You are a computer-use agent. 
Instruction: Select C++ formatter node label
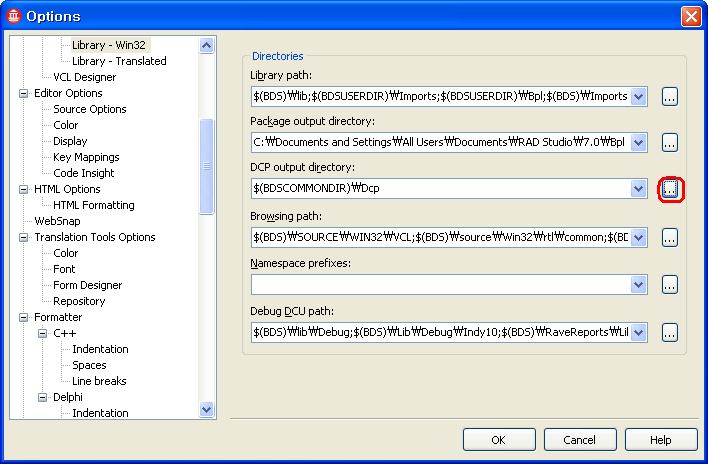[65, 334]
